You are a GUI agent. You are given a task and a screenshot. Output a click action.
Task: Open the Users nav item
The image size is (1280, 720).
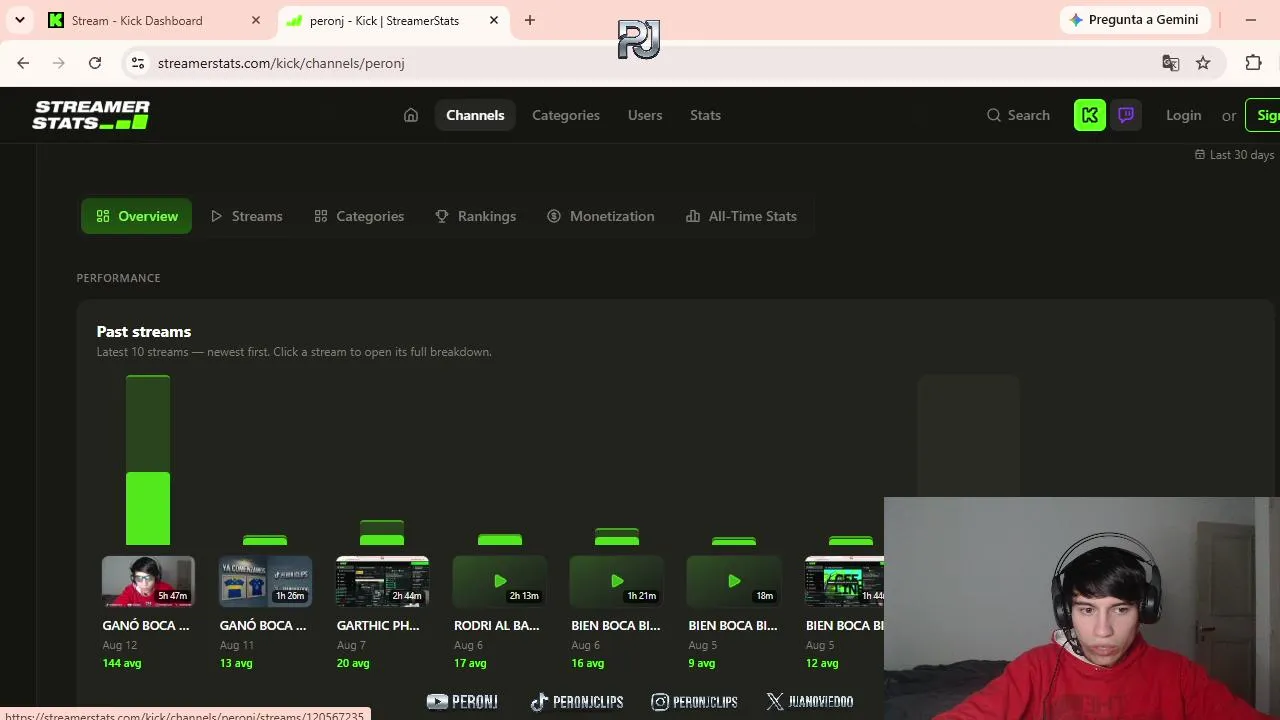pyautogui.click(x=645, y=115)
